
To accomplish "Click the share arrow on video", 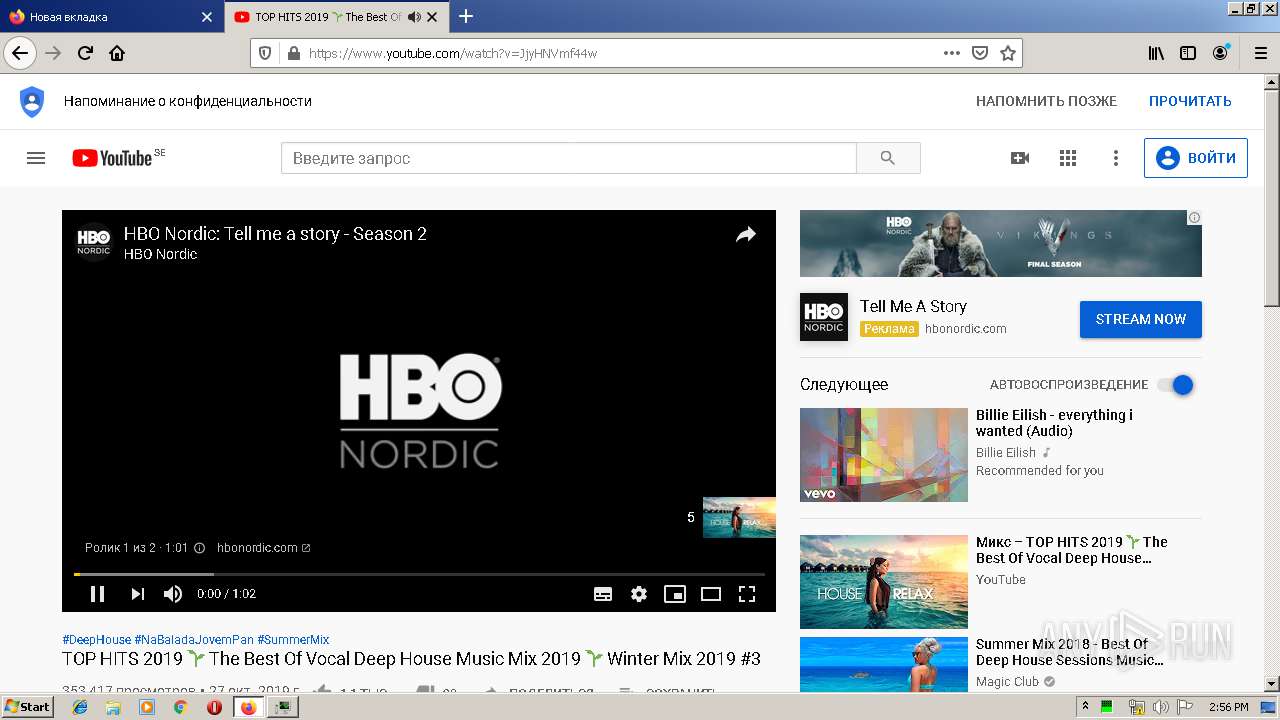I will tap(746, 235).
